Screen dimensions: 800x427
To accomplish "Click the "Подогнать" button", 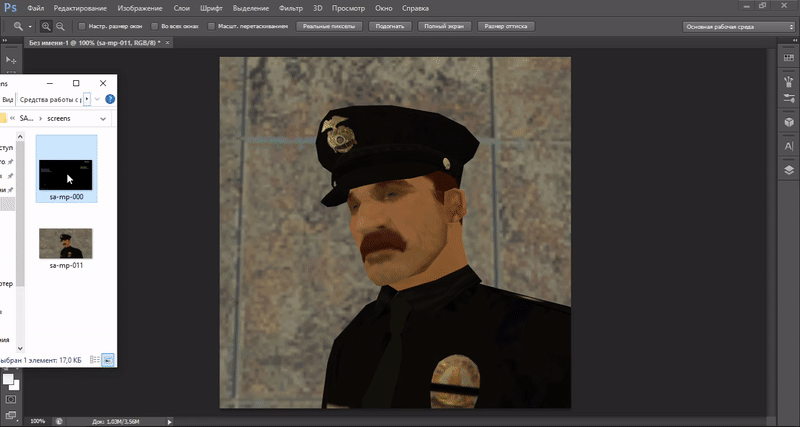I will pos(390,26).
